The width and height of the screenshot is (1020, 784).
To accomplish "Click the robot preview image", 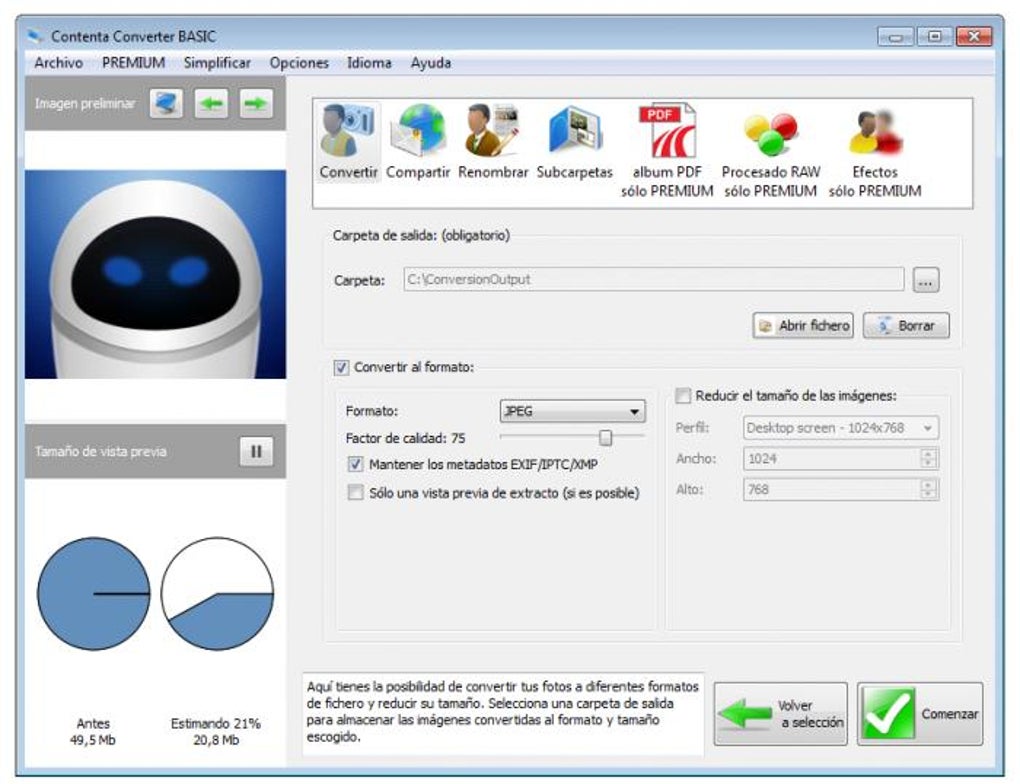I will [155, 275].
